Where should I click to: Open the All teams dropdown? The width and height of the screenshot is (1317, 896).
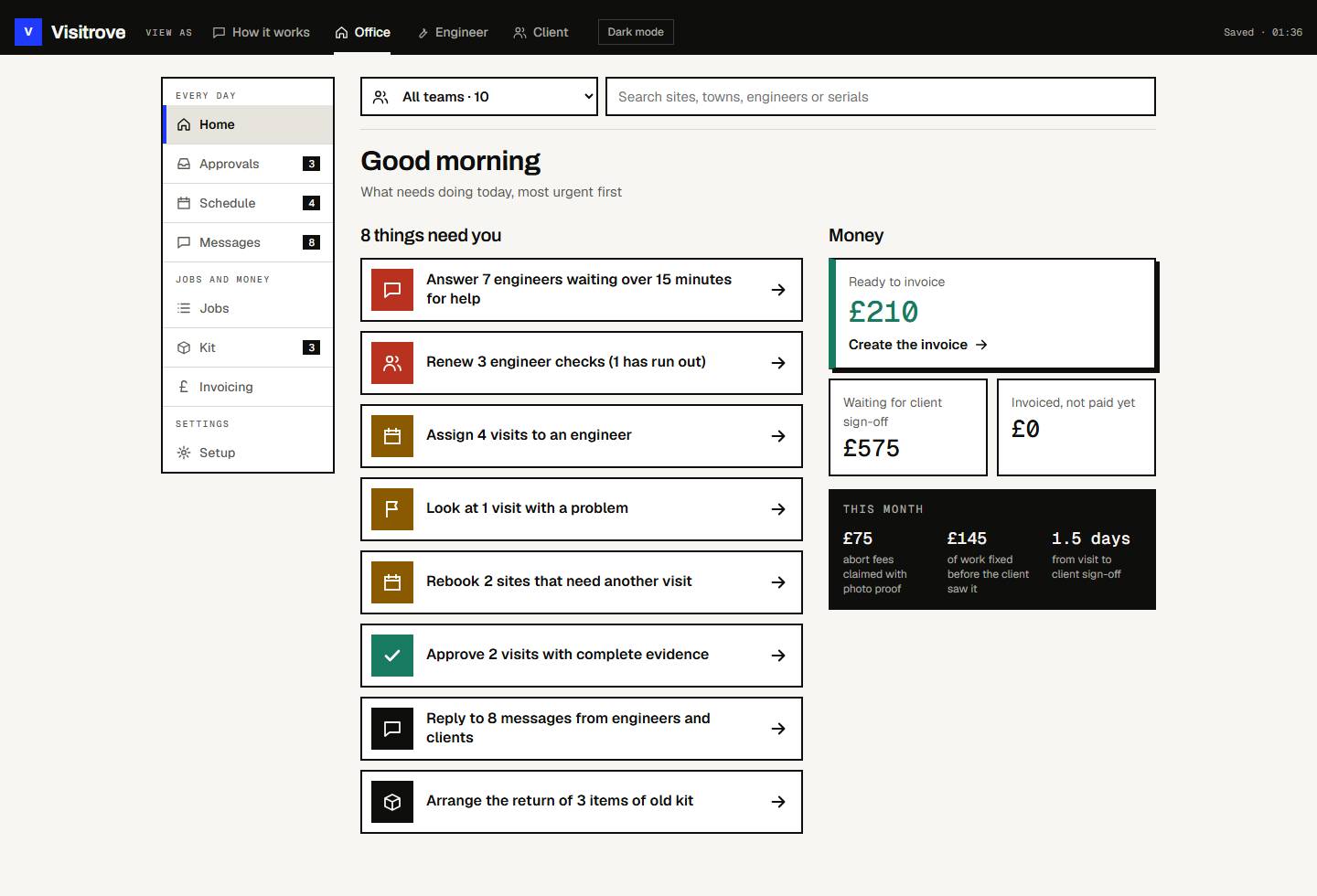[x=479, y=97]
